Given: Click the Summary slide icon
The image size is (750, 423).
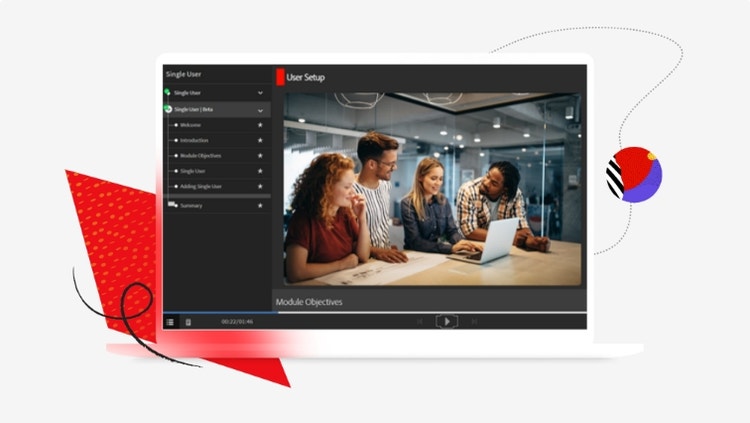Looking at the screenshot, I should point(172,205).
